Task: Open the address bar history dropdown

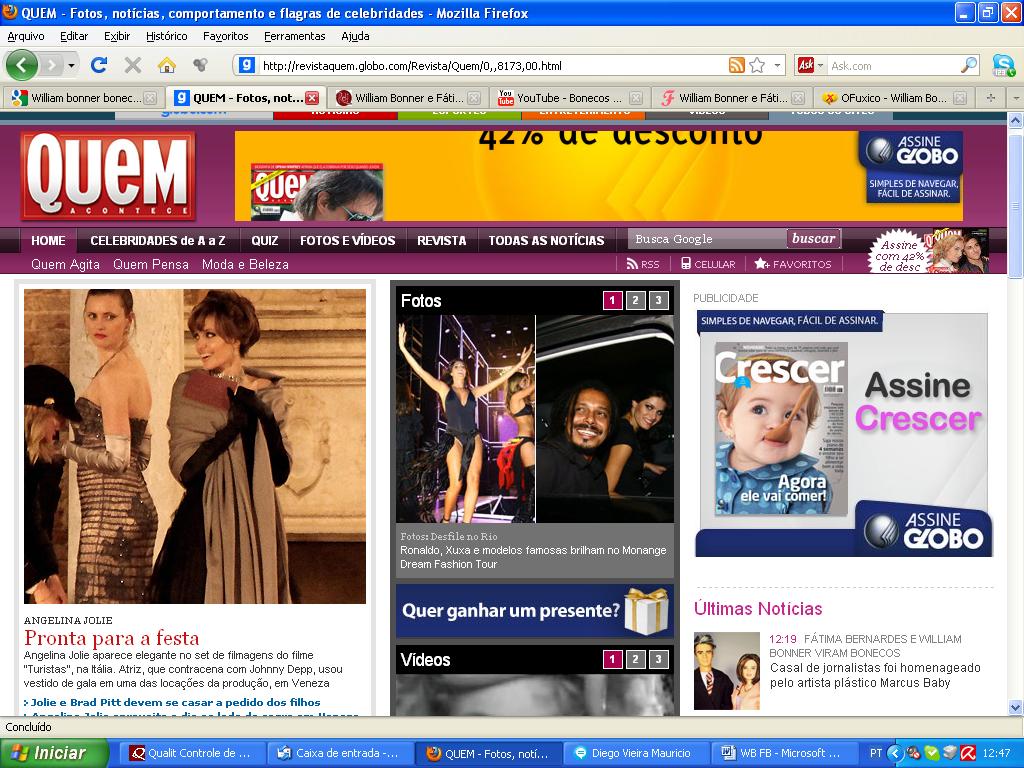Action: coord(776,65)
